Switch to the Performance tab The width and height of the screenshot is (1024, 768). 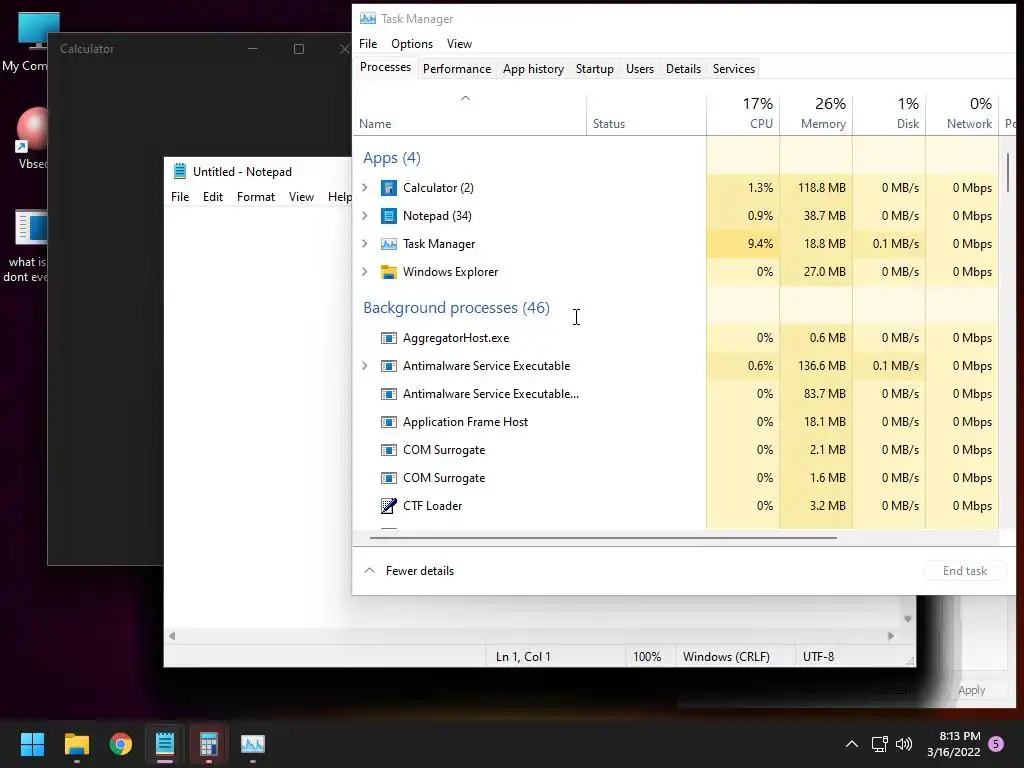click(x=456, y=69)
